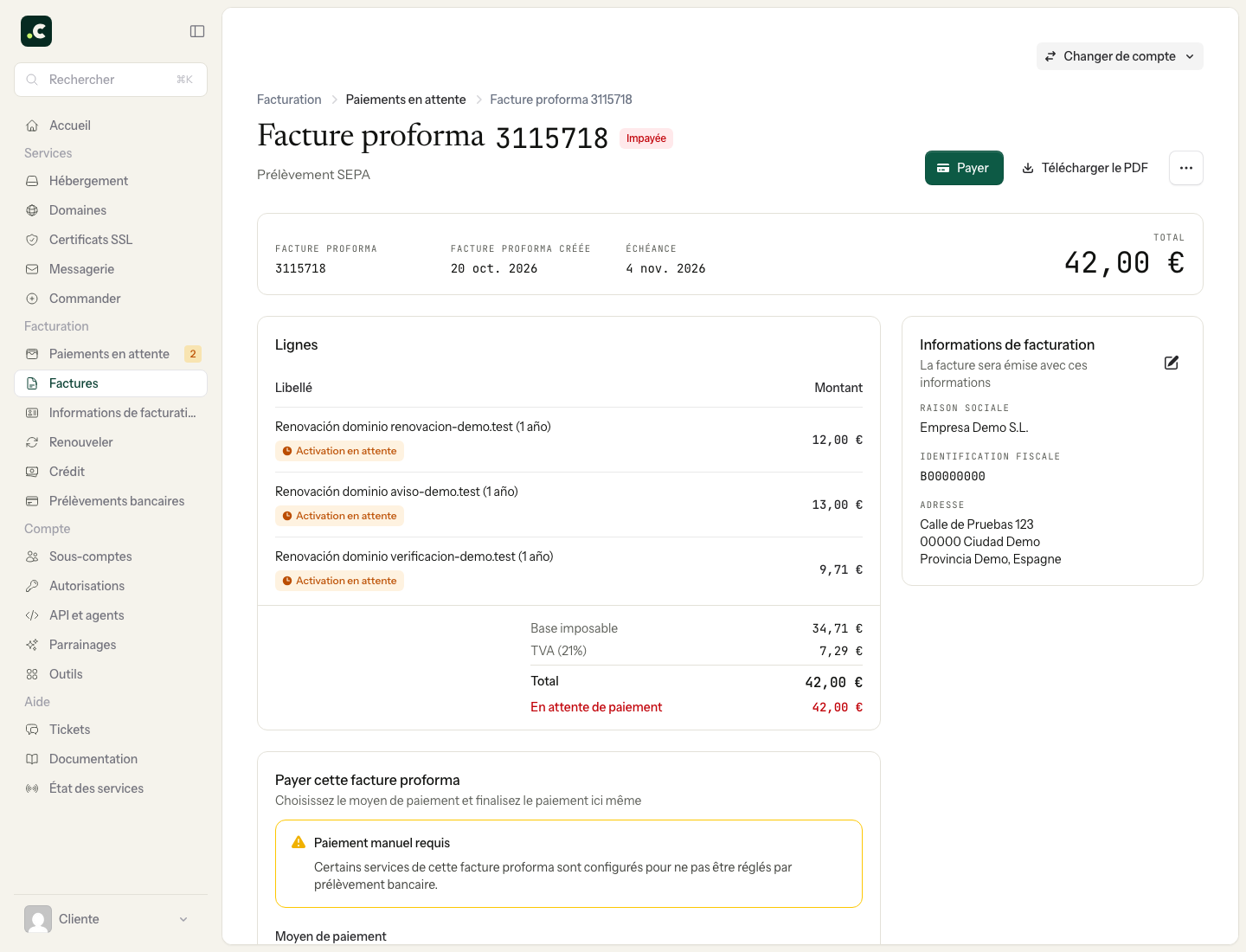Click Activation en attente for aviso-demo.test
Viewport: 1246px width, 952px height.
(339, 516)
